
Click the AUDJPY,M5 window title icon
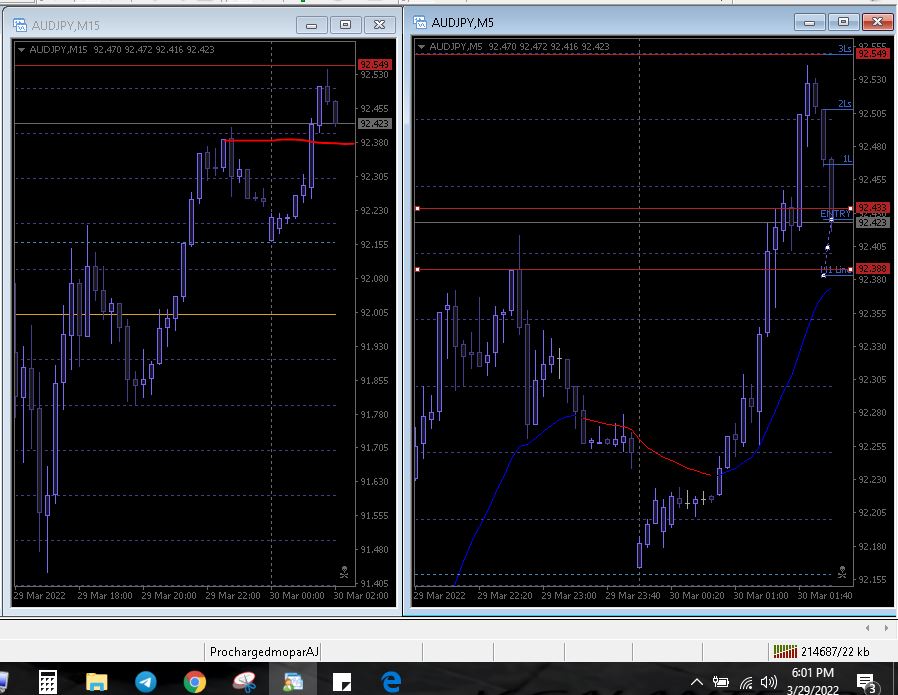[420, 22]
